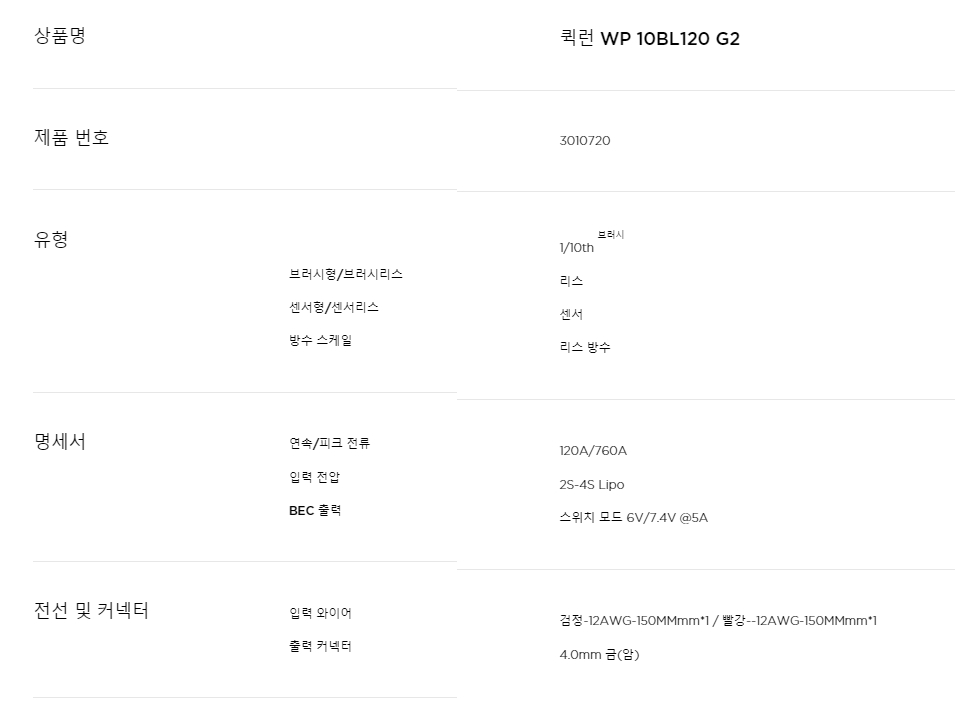Click the 입력 전압 label
This screenshot has height=701, width=955.
[x=315, y=477]
